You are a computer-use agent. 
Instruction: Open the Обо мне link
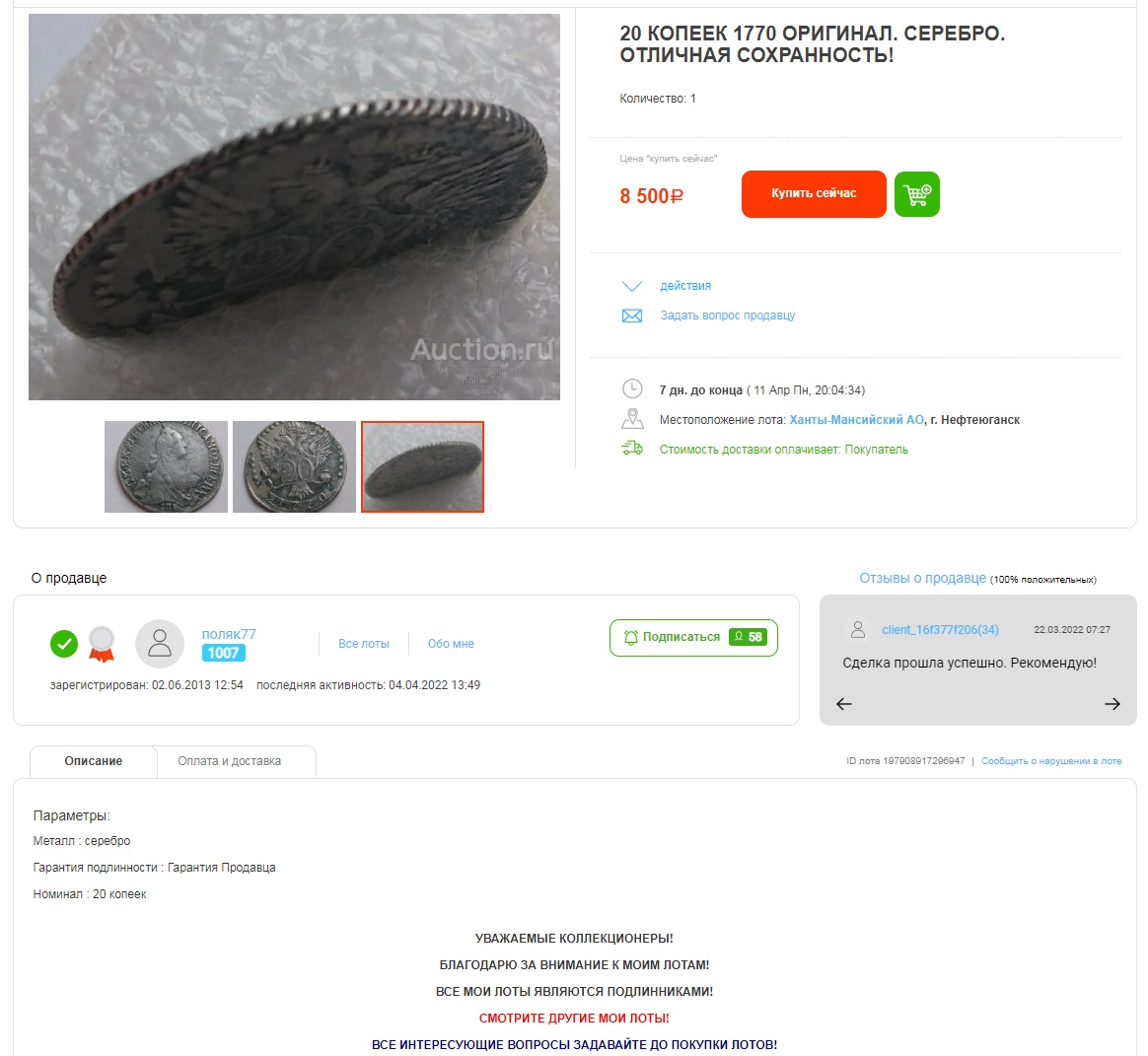pos(451,644)
